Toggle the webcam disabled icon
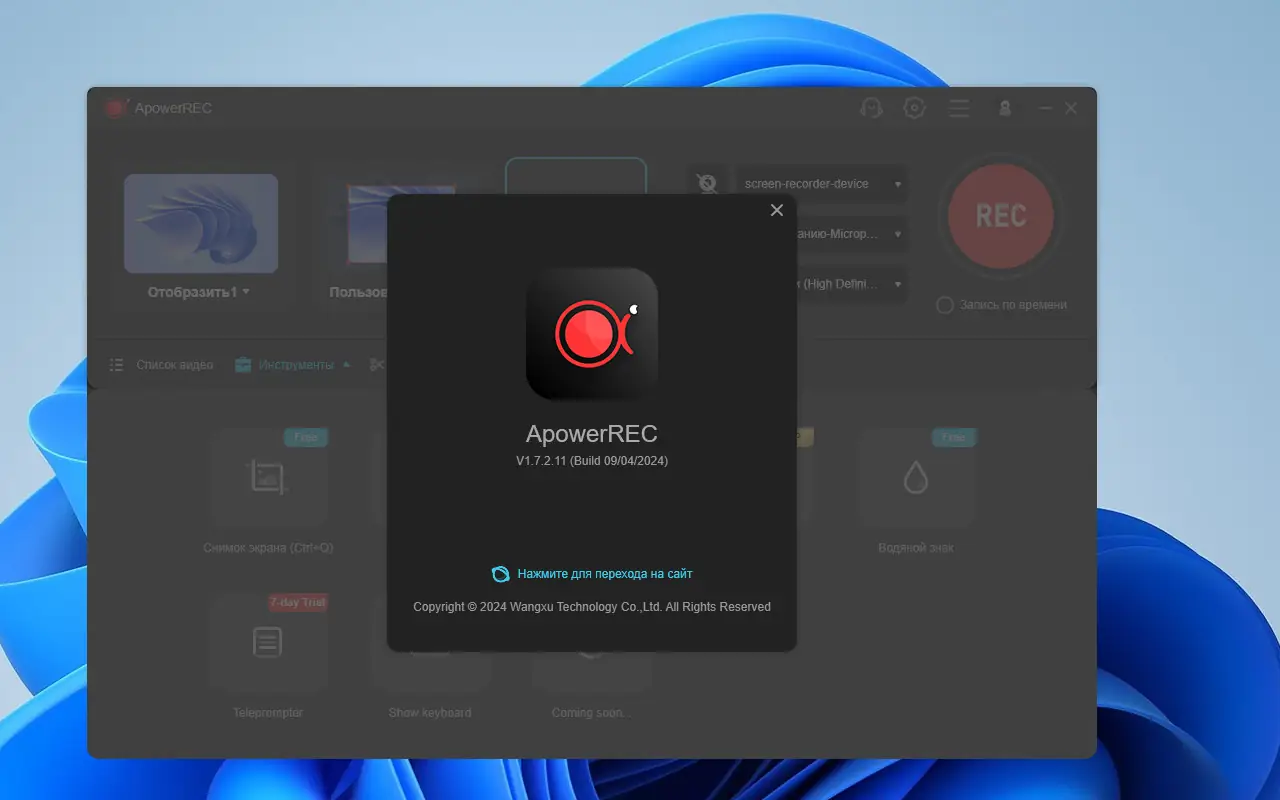Image resolution: width=1280 pixels, height=800 pixels. pyautogui.click(x=707, y=184)
